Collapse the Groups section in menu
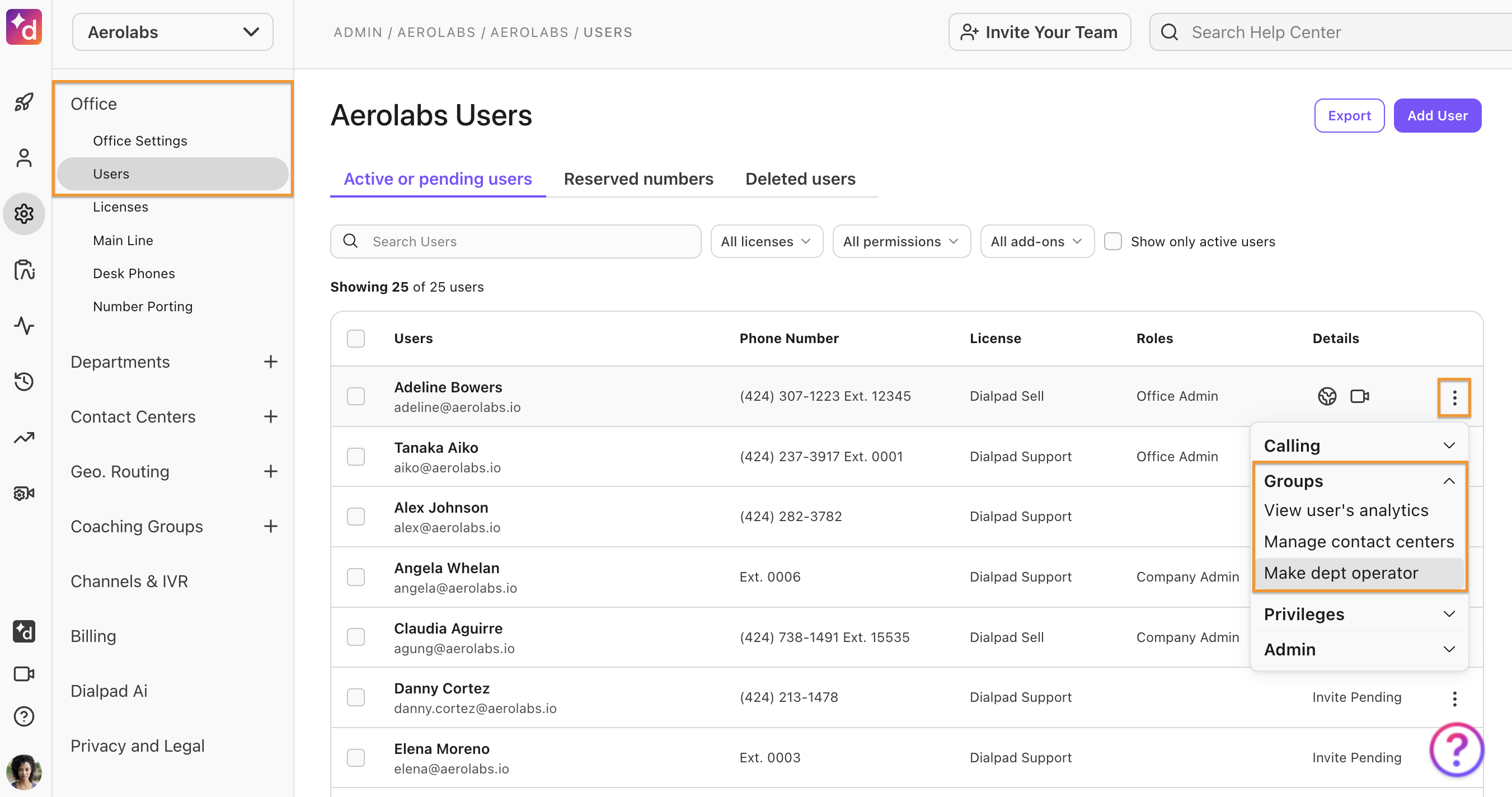 tap(1359, 481)
